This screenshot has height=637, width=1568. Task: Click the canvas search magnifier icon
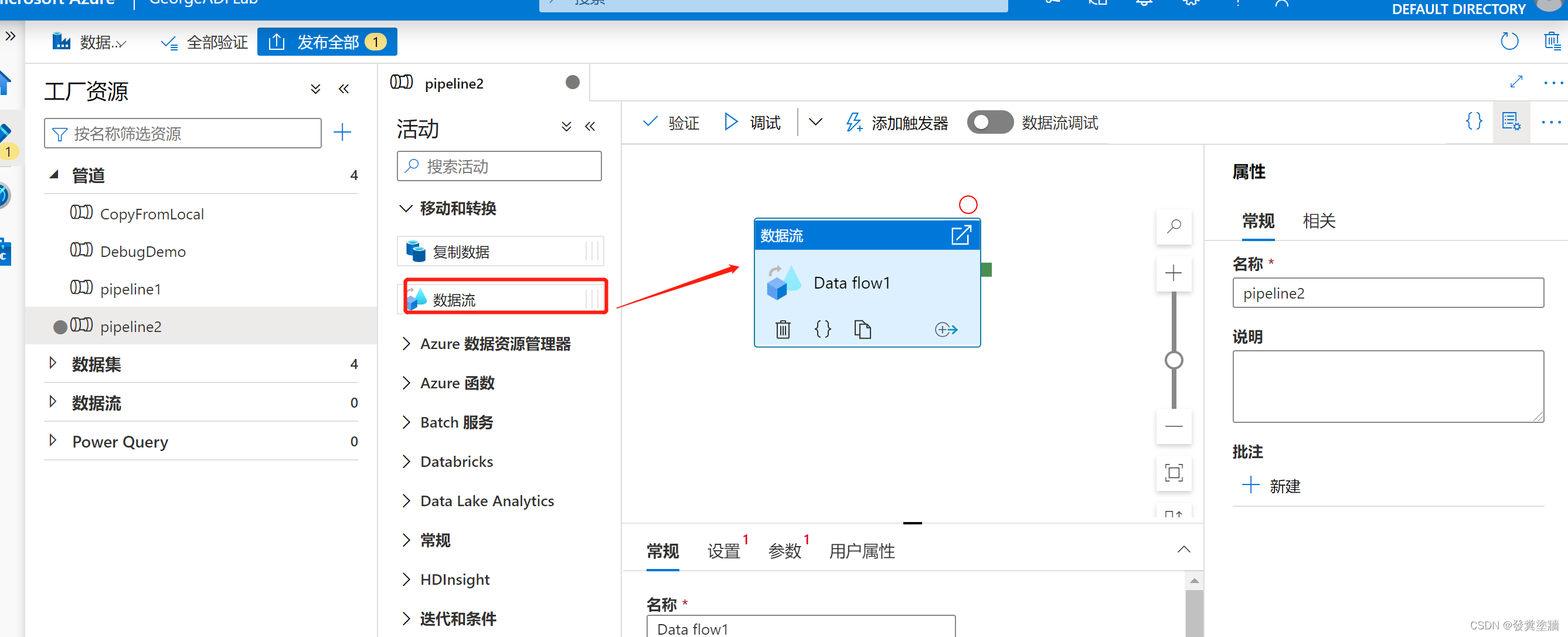[x=1174, y=226]
